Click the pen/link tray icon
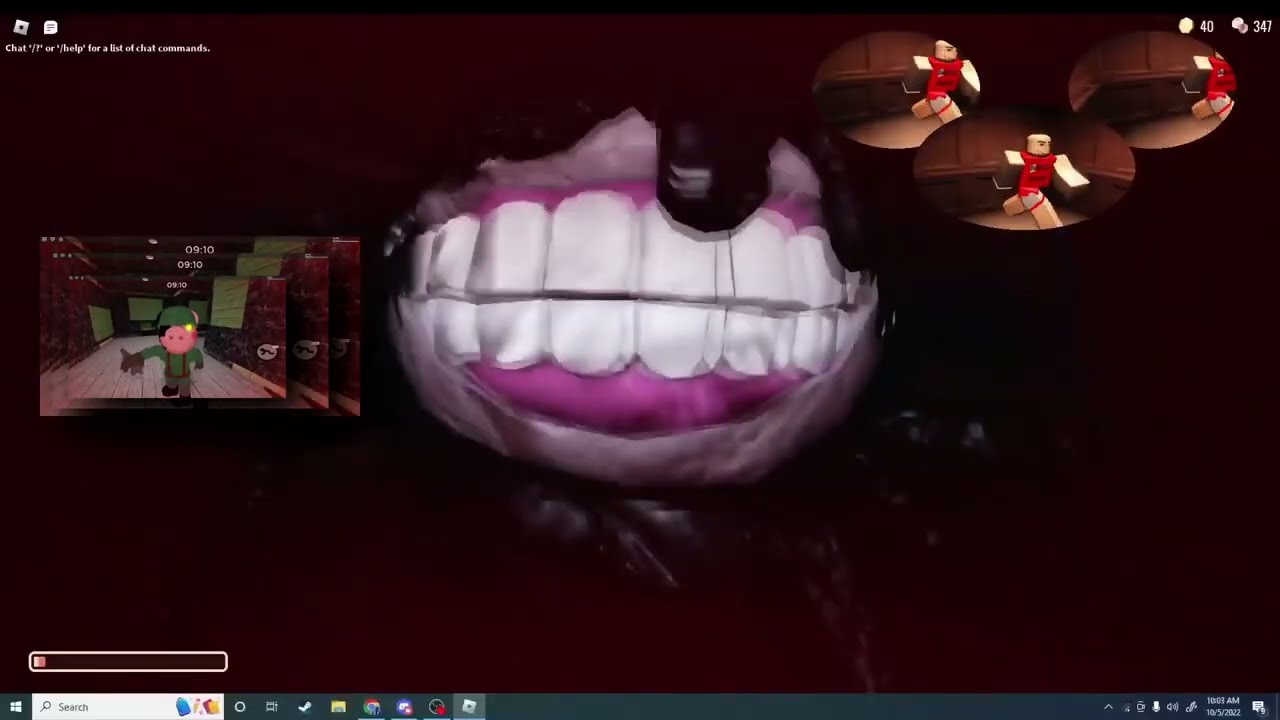Viewport: 1280px width, 720px height. pyautogui.click(x=1191, y=707)
